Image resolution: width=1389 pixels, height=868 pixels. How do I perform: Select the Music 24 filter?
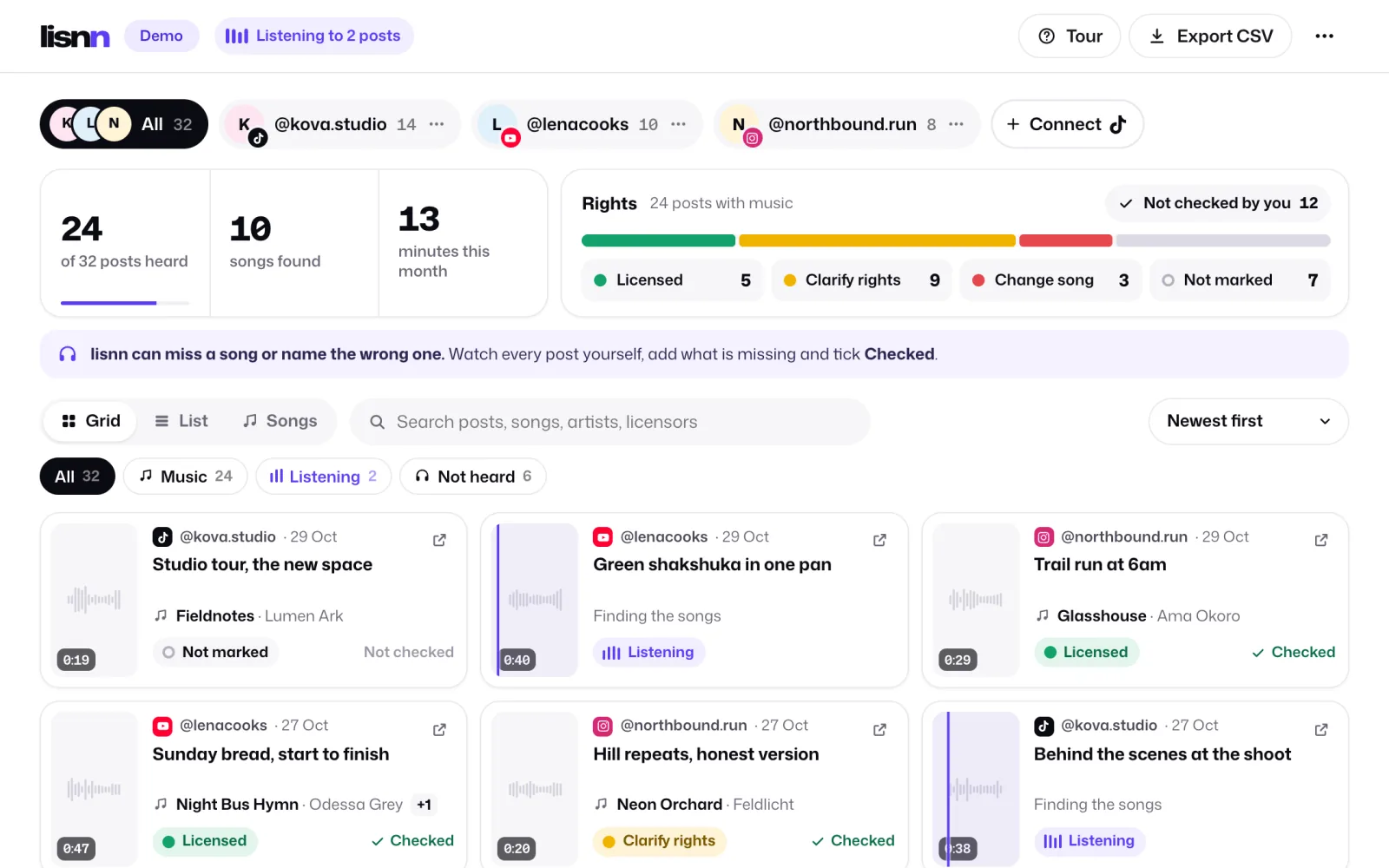point(186,477)
